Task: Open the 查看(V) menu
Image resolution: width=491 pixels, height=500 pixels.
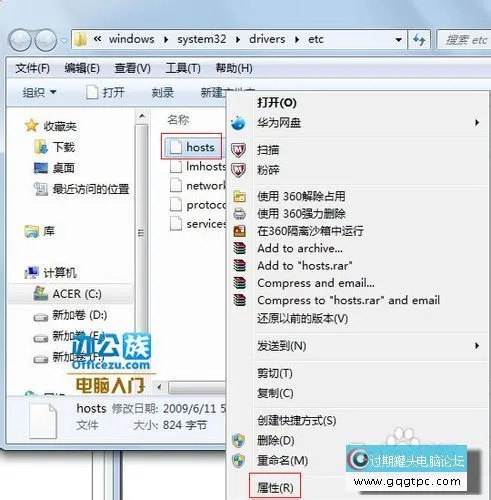Action: pyautogui.click(x=132, y=68)
